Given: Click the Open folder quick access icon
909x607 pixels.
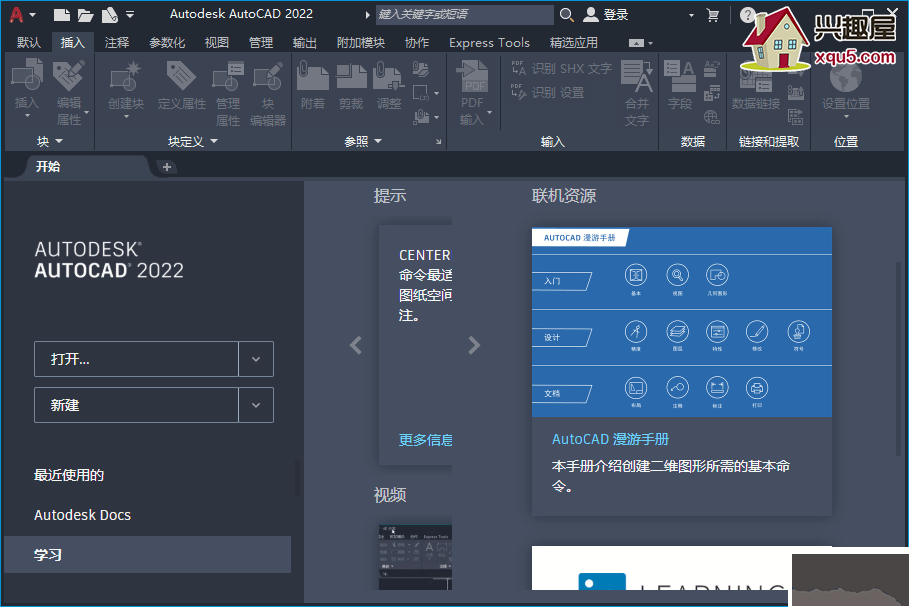Looking at the screenshot, I should (85, 14).
